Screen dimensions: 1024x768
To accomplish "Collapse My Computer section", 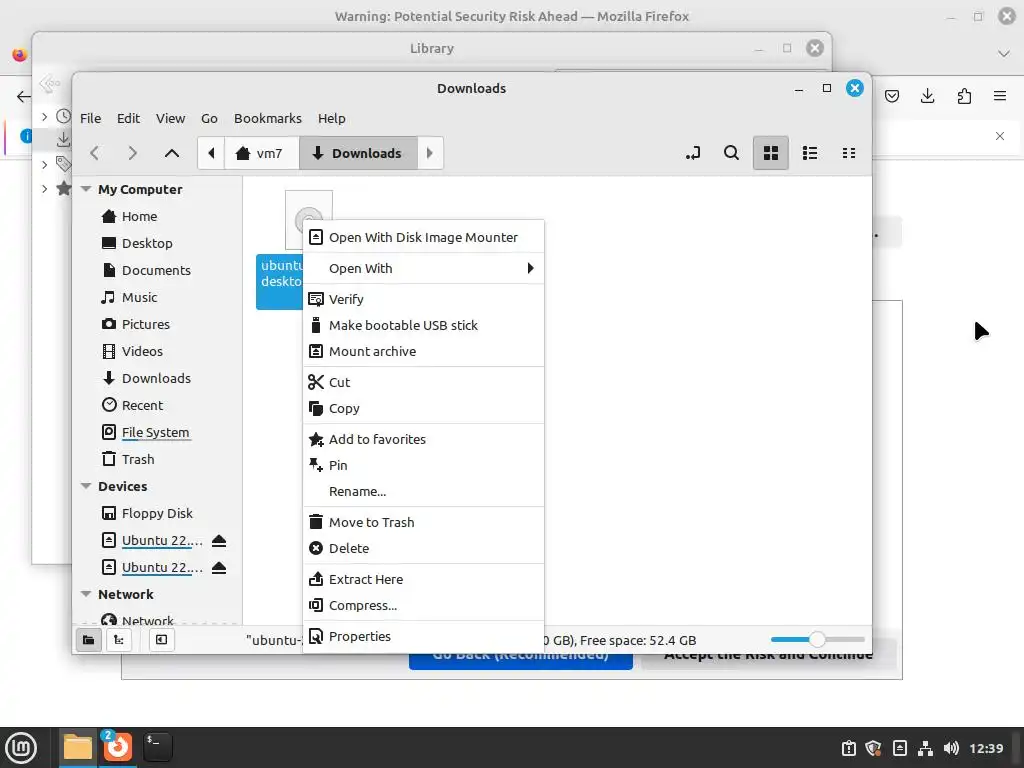I will click(x=86, y=189).
